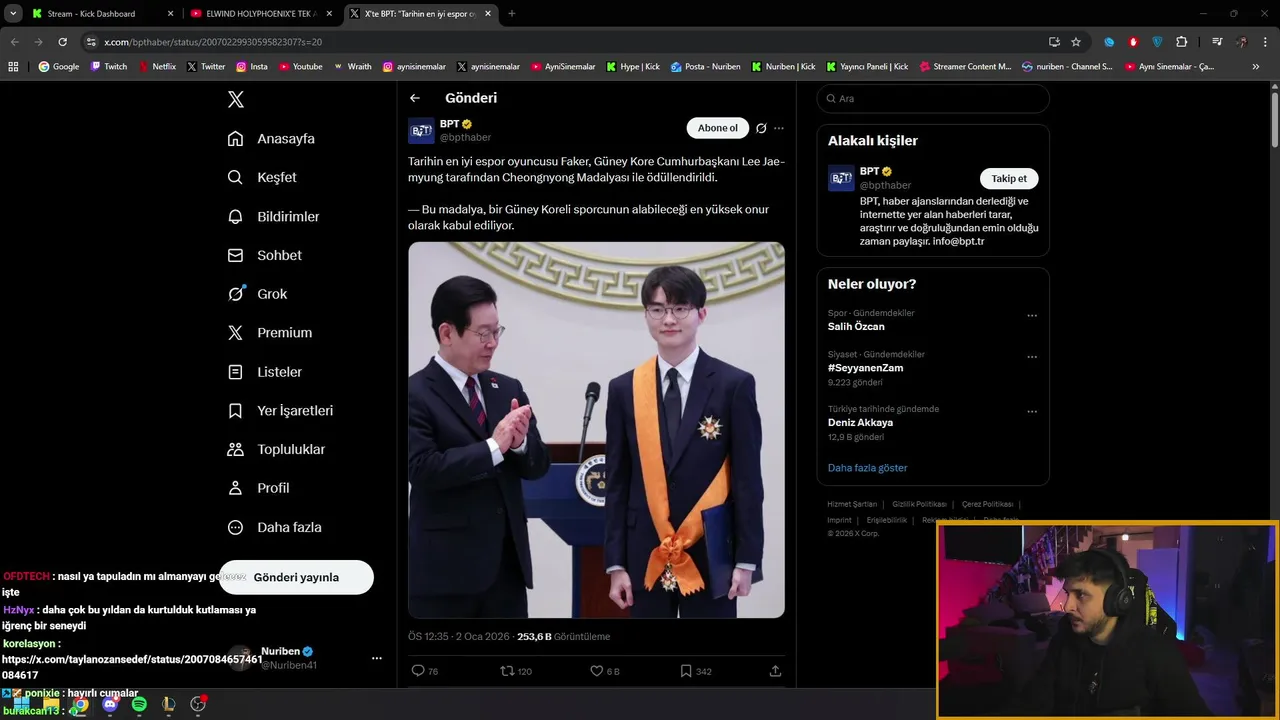Click the share icon on post
Viewport: 1280px width, 720px height.
coord(775,671)
